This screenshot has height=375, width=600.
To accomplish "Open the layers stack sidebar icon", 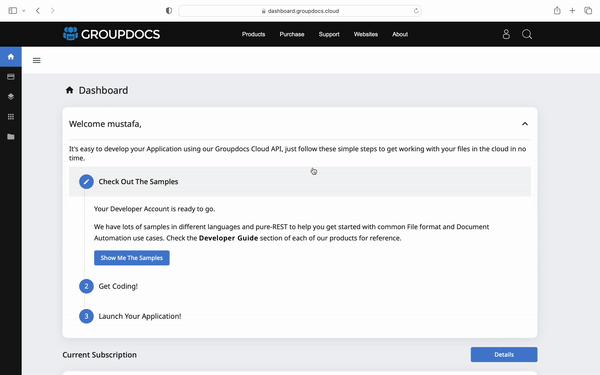I will point(11,96).
